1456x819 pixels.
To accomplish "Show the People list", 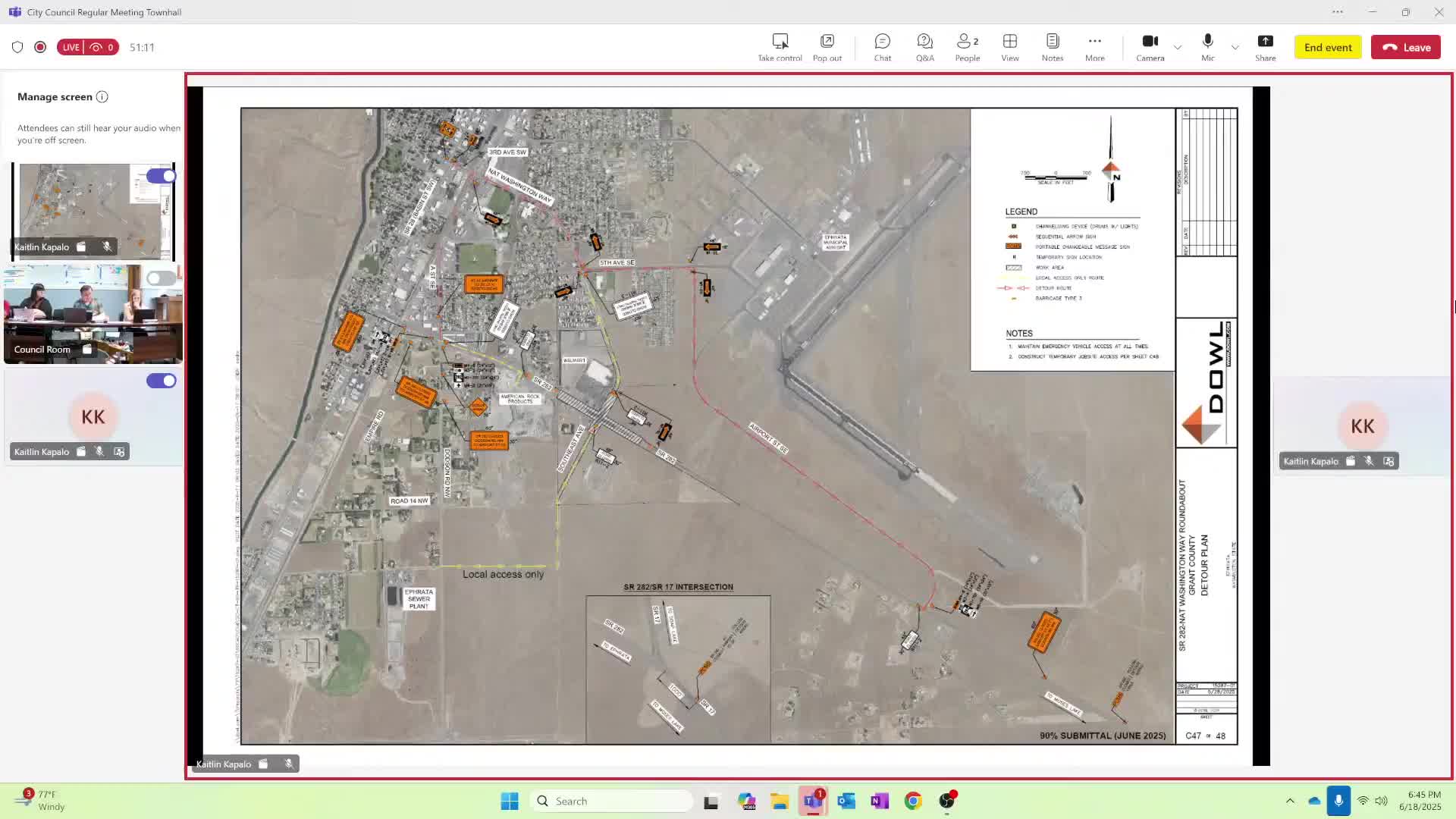I will pyautogui.click(x=967, y=47).
